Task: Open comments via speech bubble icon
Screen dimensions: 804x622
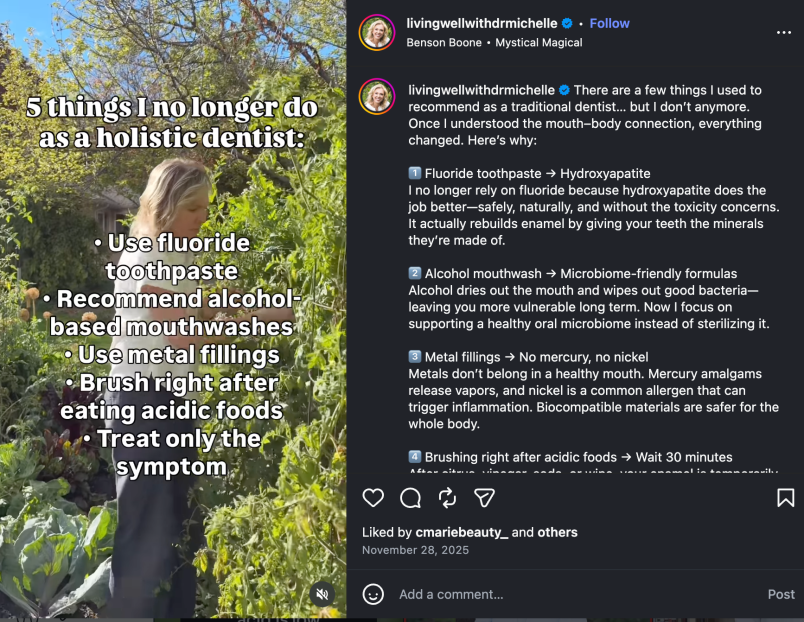Action: [x=410, y=498]
